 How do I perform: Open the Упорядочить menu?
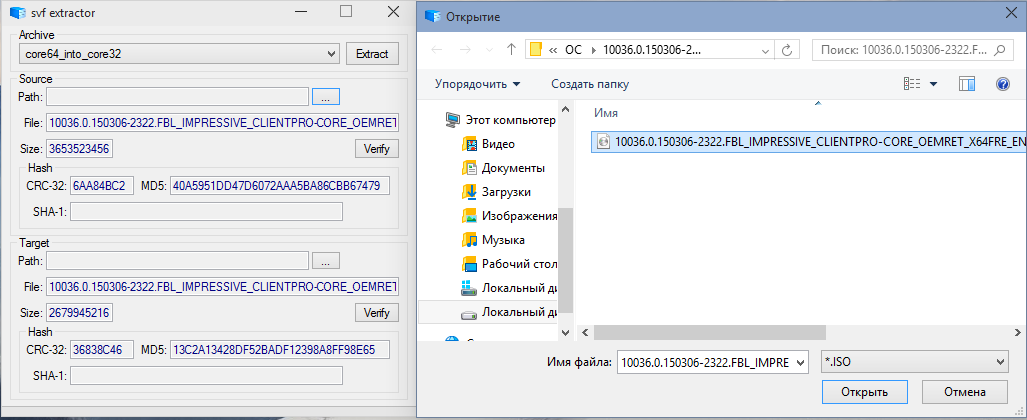[x=477, y=84]
